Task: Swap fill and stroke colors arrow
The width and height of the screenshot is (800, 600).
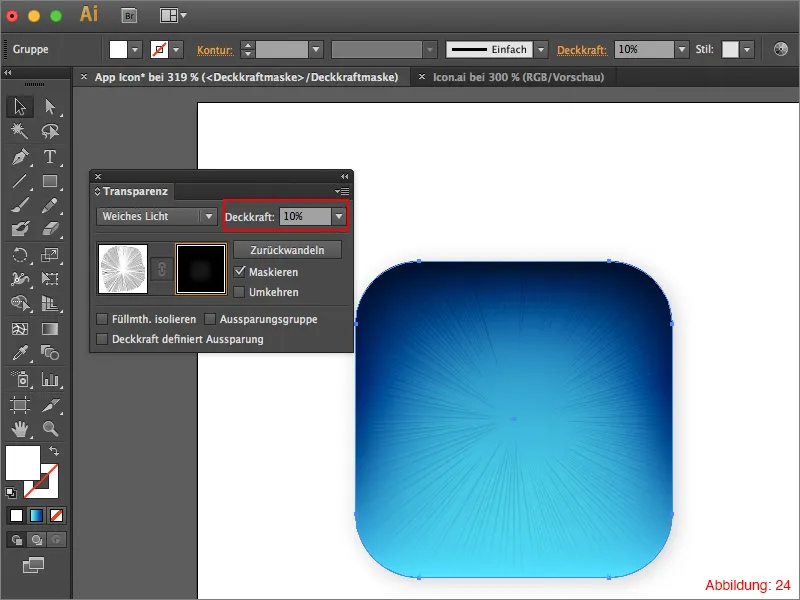Action: pos(54,451)
